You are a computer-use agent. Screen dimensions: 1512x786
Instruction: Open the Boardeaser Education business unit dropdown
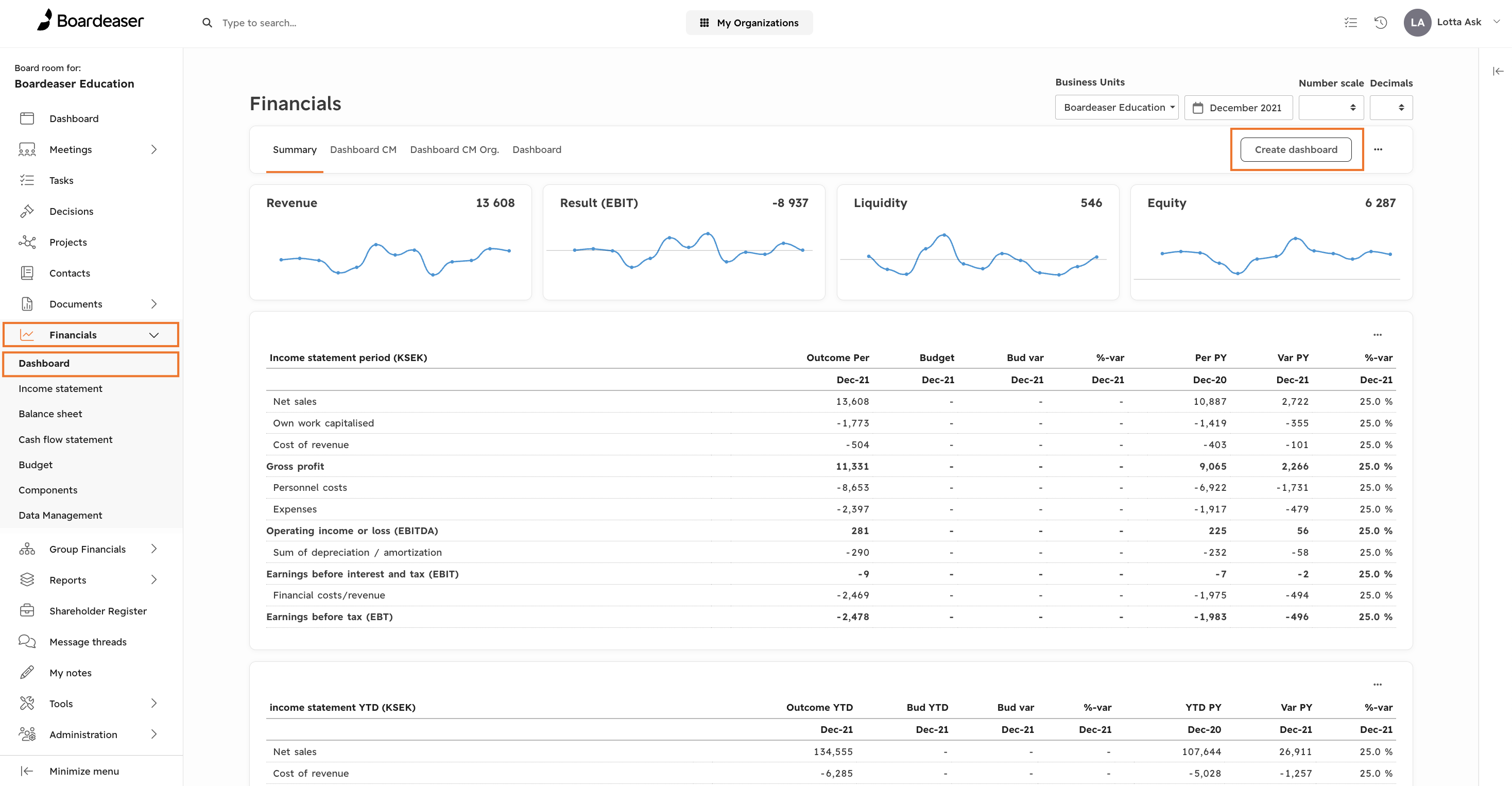(1116, 108)
